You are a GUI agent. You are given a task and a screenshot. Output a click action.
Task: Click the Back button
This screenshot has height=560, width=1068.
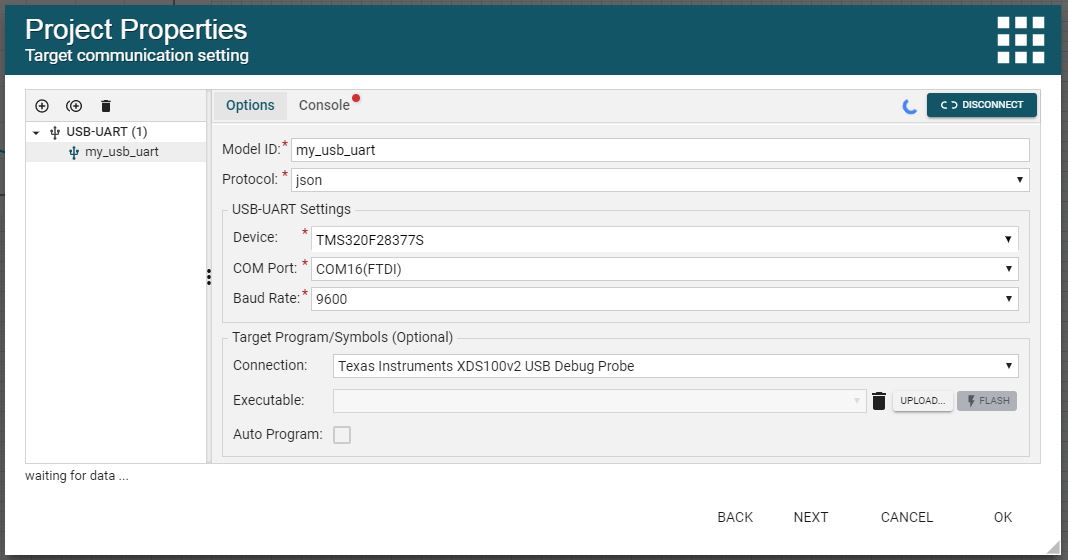[x=735, y=517]
